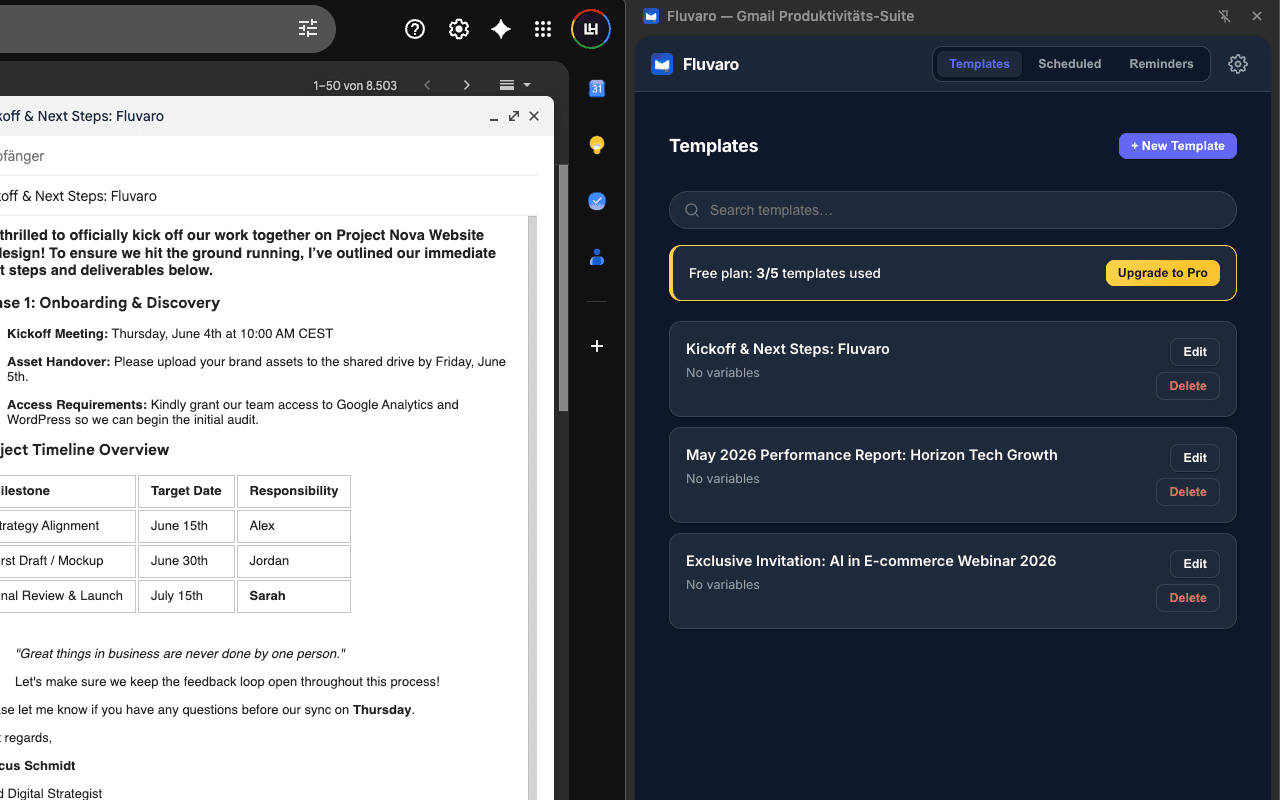Unpin the Fluvaro side panel
This screenshot has width=1280, height=800.
coord(1225,16)
